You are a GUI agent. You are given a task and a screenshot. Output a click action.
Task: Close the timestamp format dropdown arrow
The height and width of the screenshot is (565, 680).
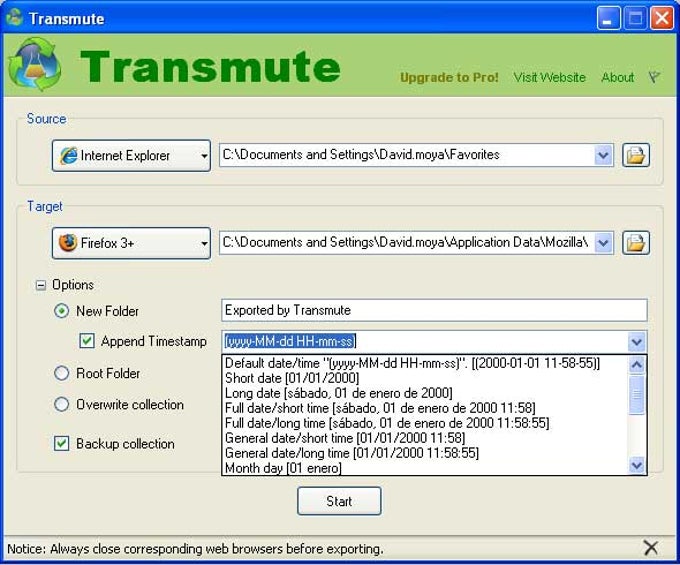click(x=636, y=342)
